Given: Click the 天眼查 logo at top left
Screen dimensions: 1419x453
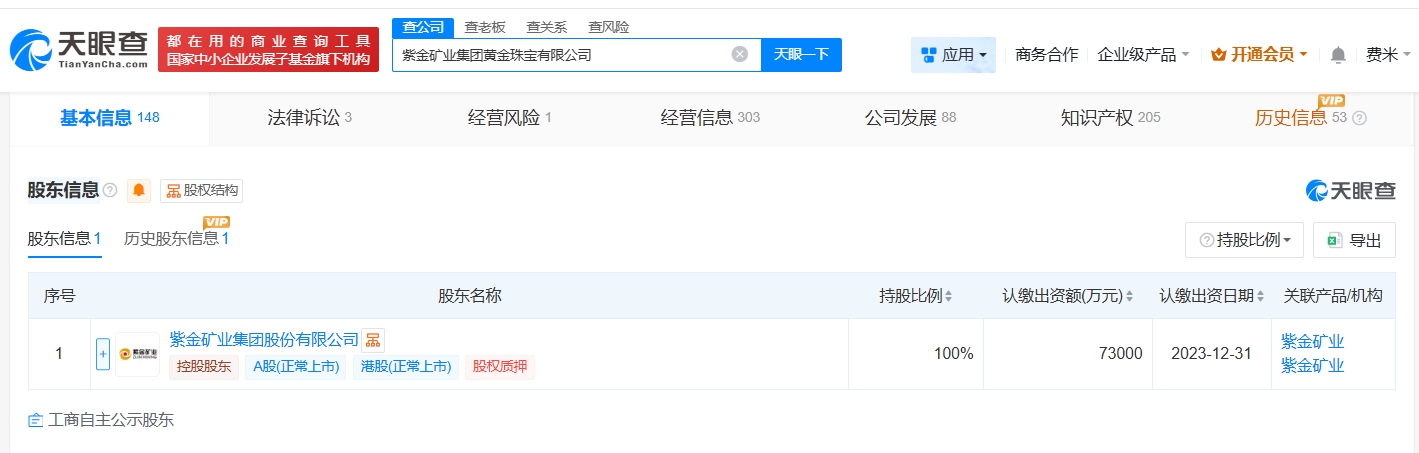Looking at the screenshot, I should pos(79,49).
